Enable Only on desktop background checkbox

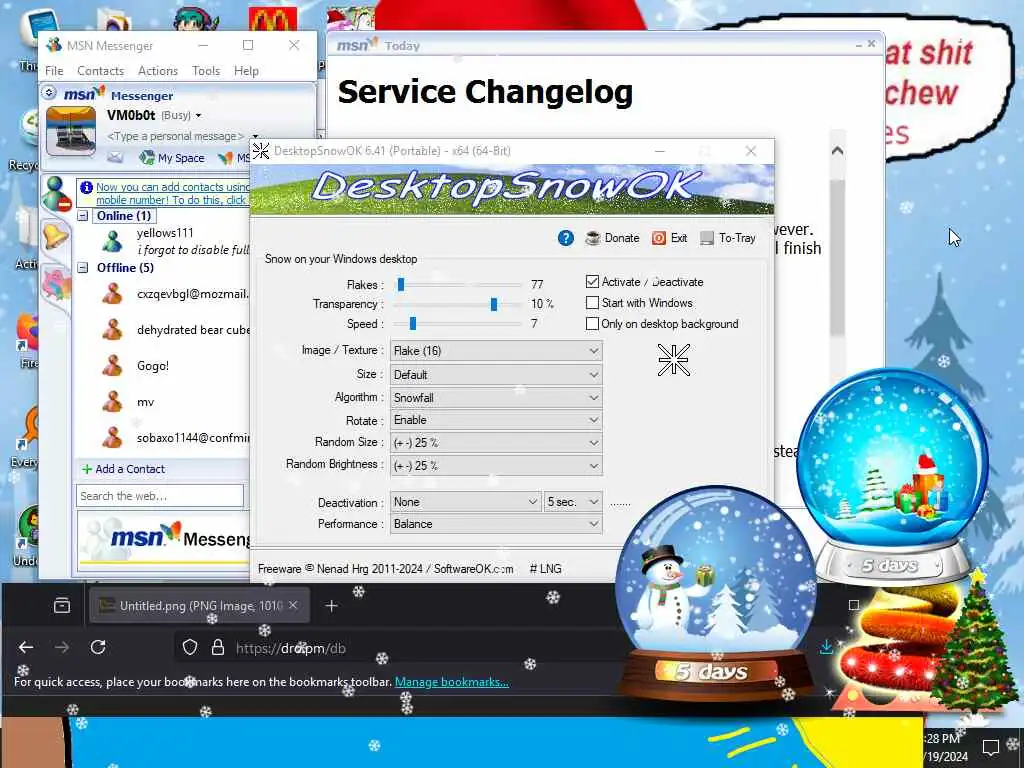592,323
